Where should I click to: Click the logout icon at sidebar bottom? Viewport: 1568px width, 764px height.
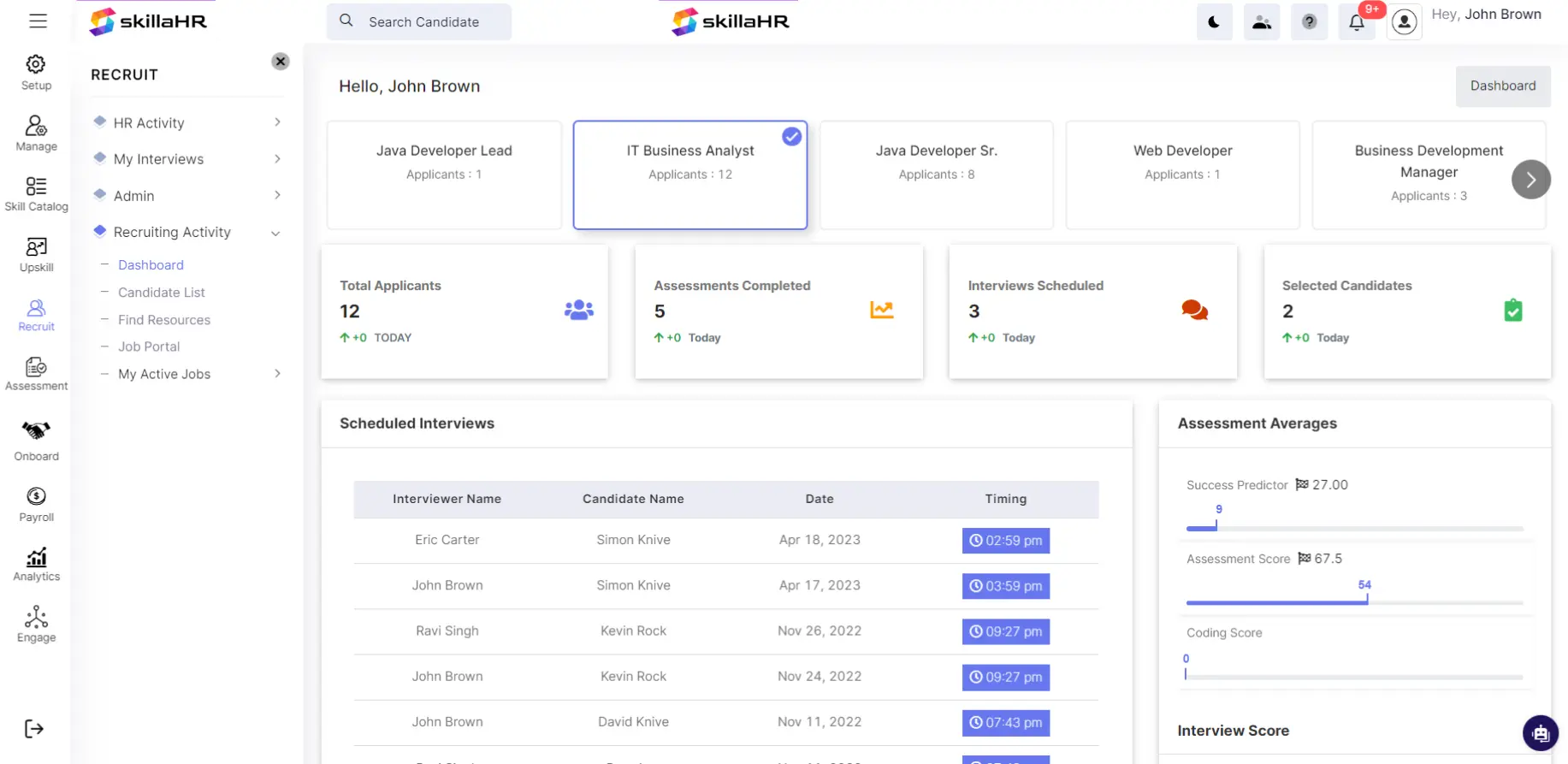point(34,729)
